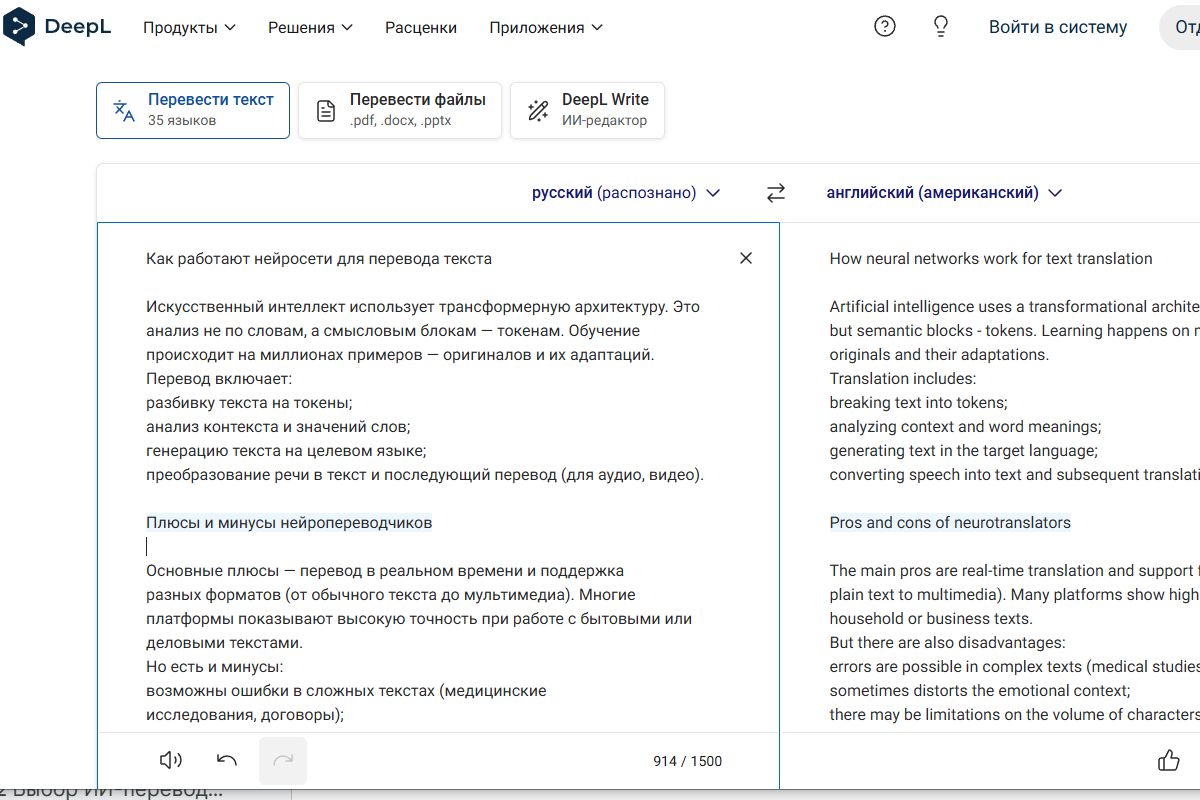Click the source line "Но есть и минусы:"

click(216, 667)
